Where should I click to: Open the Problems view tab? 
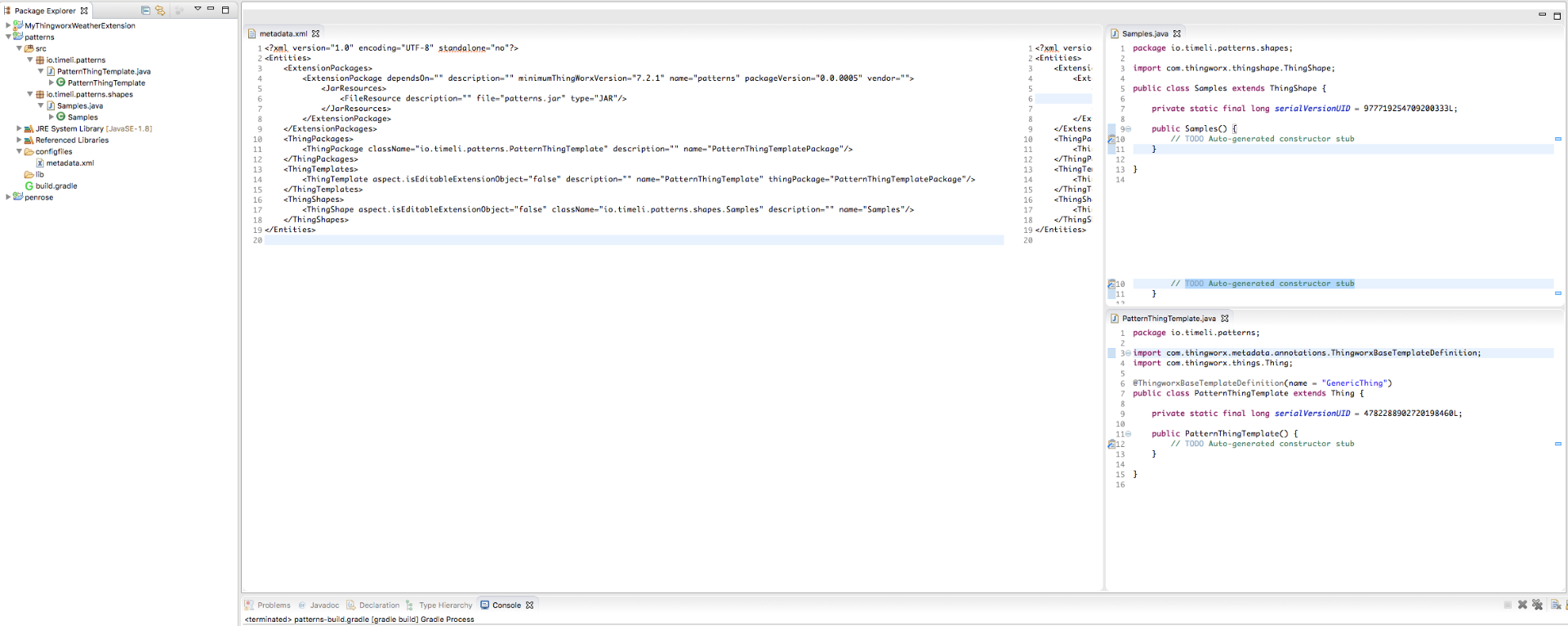[268, 606]
